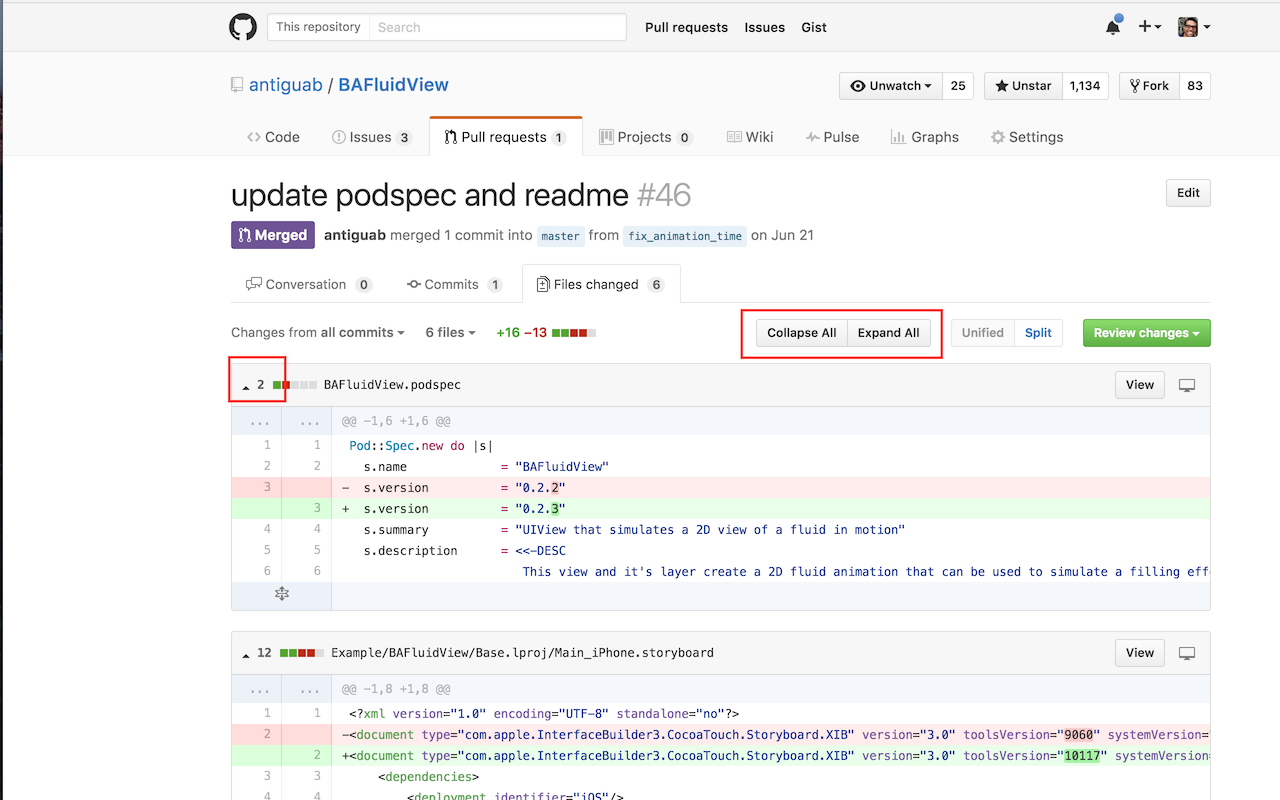The width and height of the screenshot is (1280, 800).
Task: Click the This repository search scope label
Action: pos(318,27)
